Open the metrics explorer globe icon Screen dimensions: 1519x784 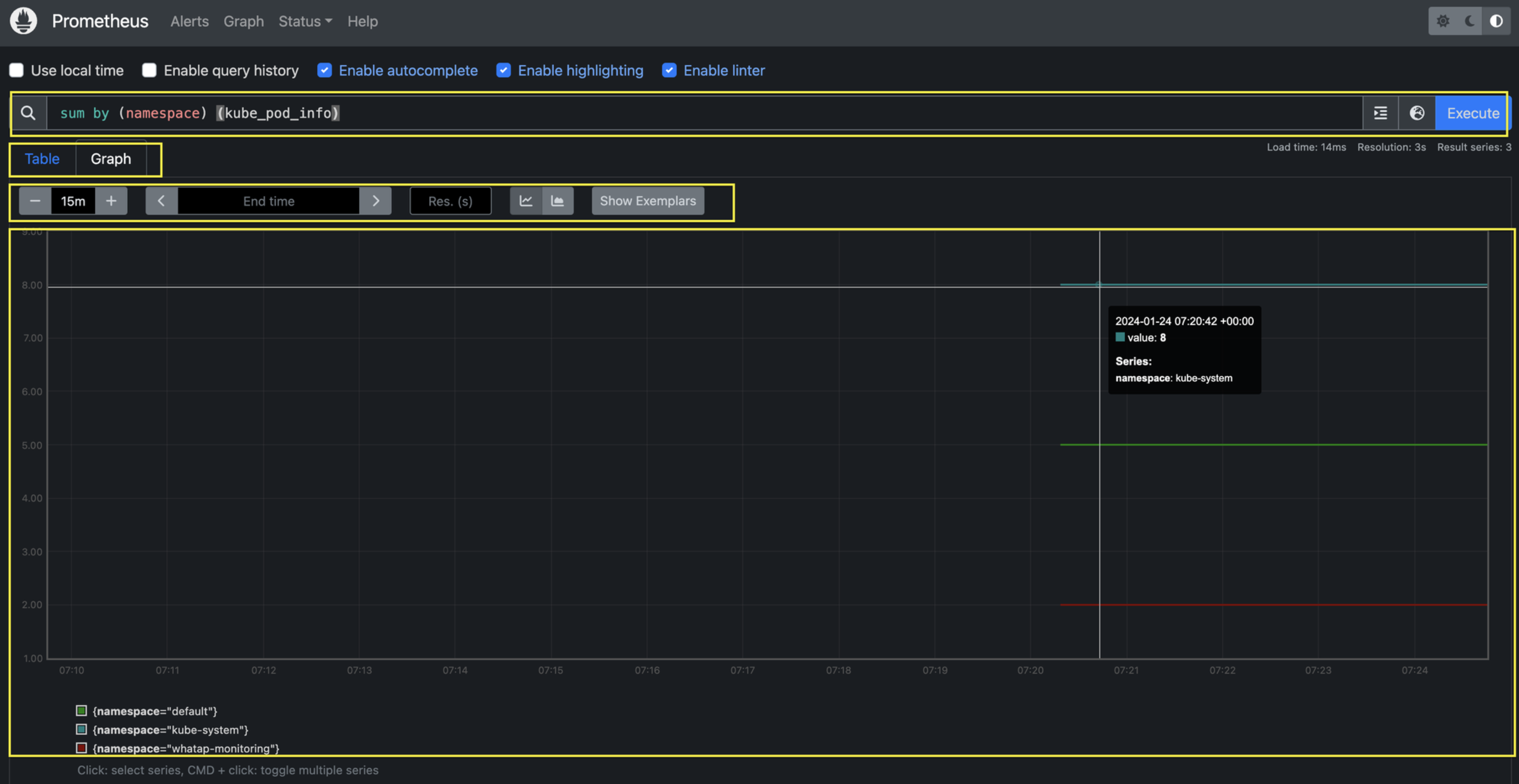(1417, 112)
